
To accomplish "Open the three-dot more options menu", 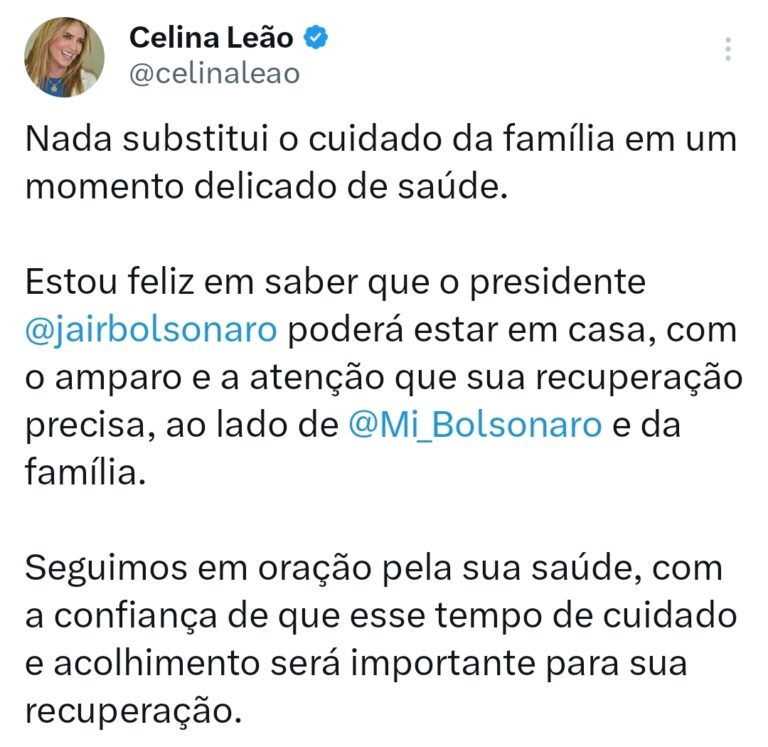I will click(x=728, y=49).
